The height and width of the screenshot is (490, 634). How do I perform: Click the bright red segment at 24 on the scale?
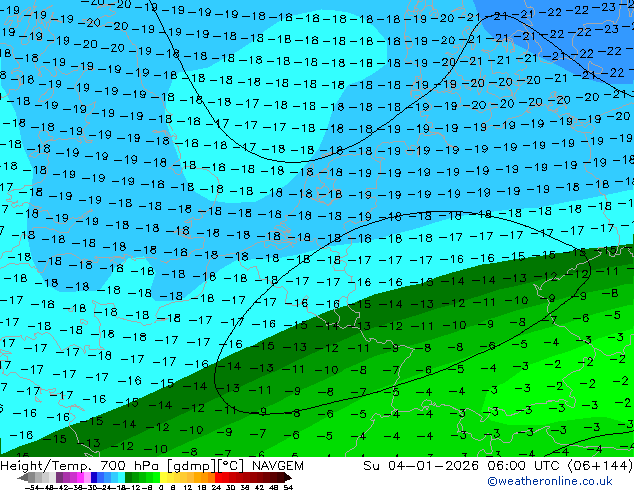218,477
